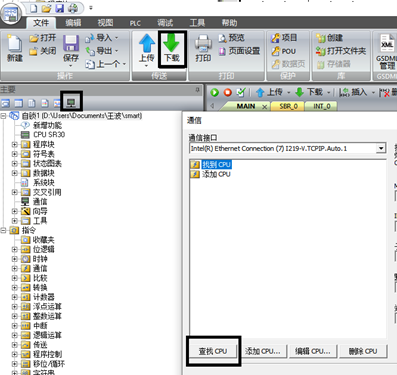Open 页面设置 page setup
Image resolution: width=397 pixels, height=375 pixels.
pos(239,51)
